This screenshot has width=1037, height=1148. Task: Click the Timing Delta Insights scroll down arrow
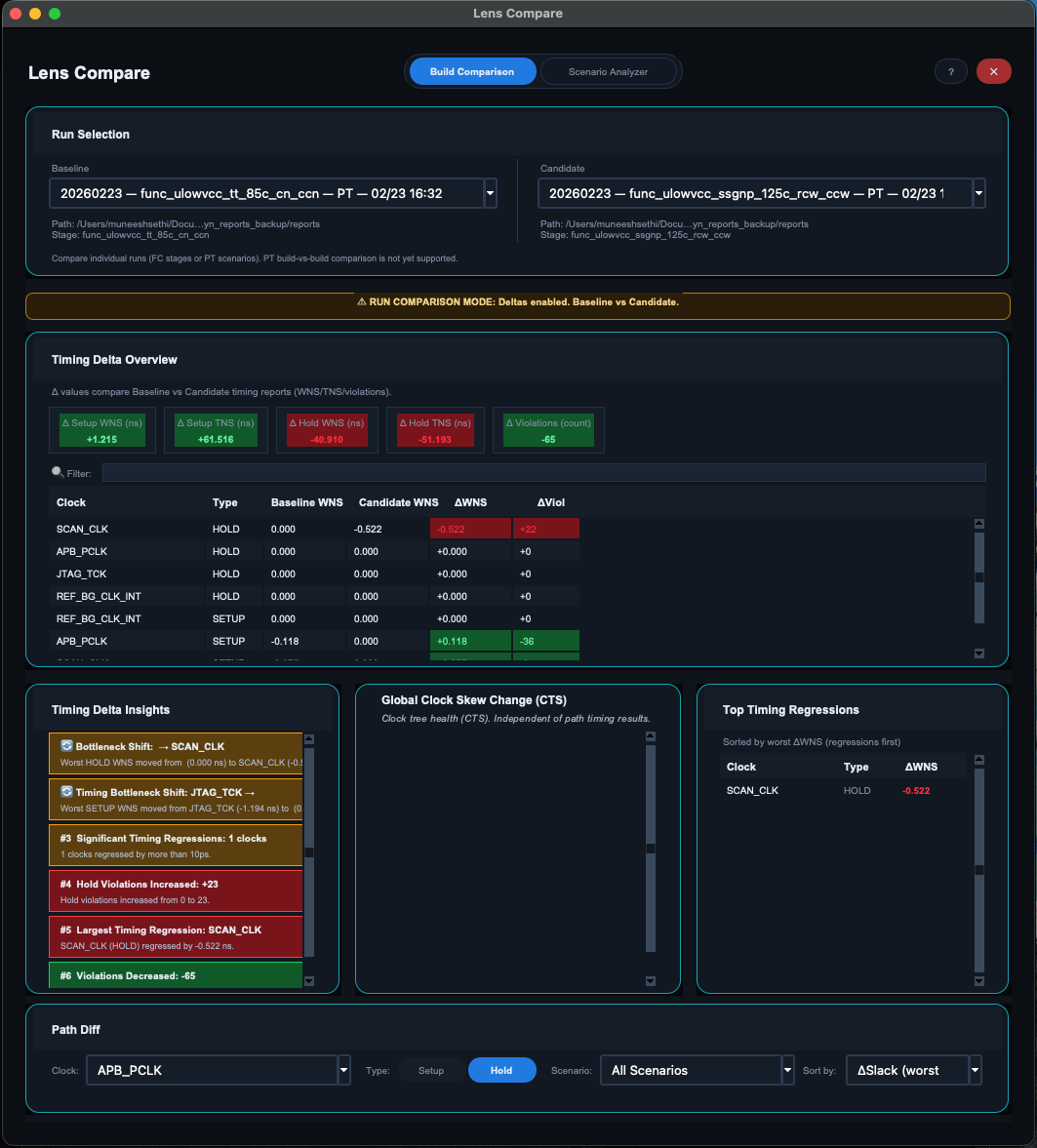pyautogui.click(x=309, y=981)
